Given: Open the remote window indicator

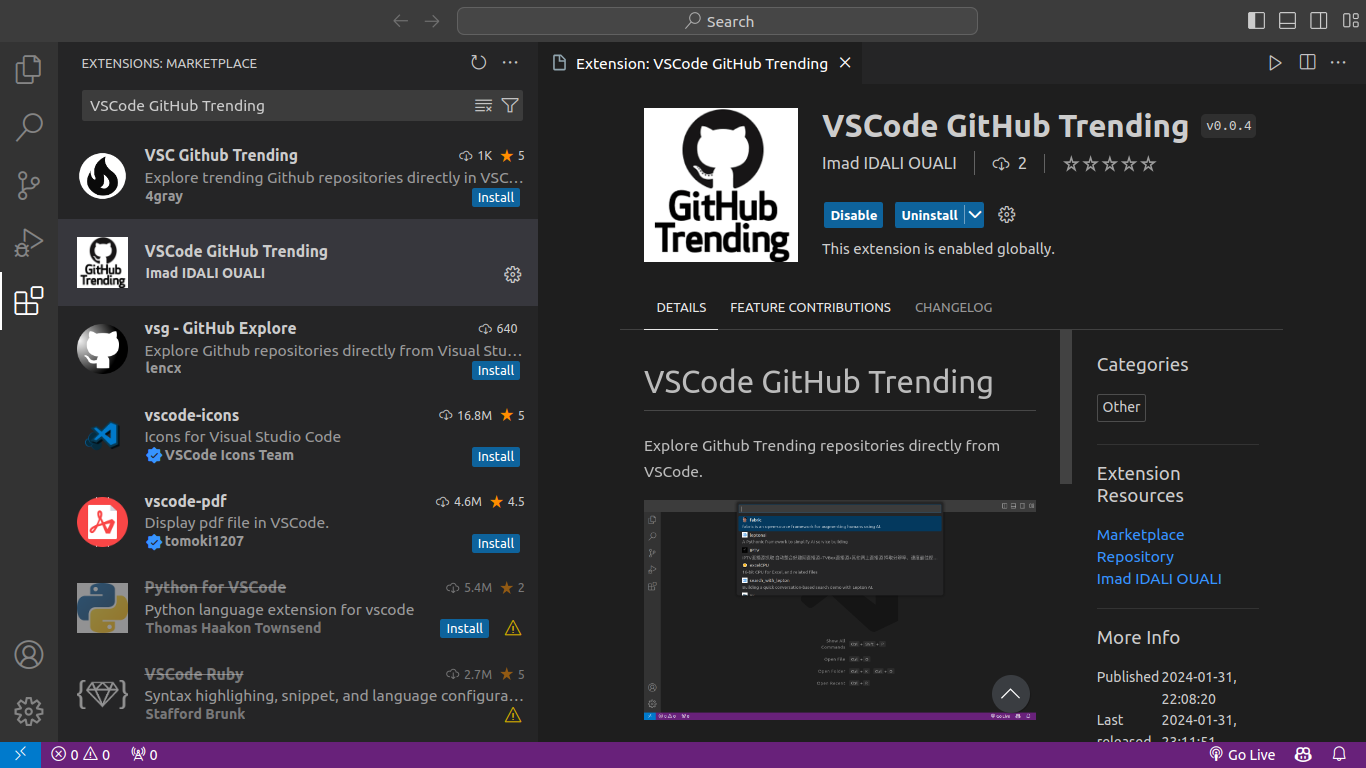Looking at the screenshot, I should tap(20, 755).
